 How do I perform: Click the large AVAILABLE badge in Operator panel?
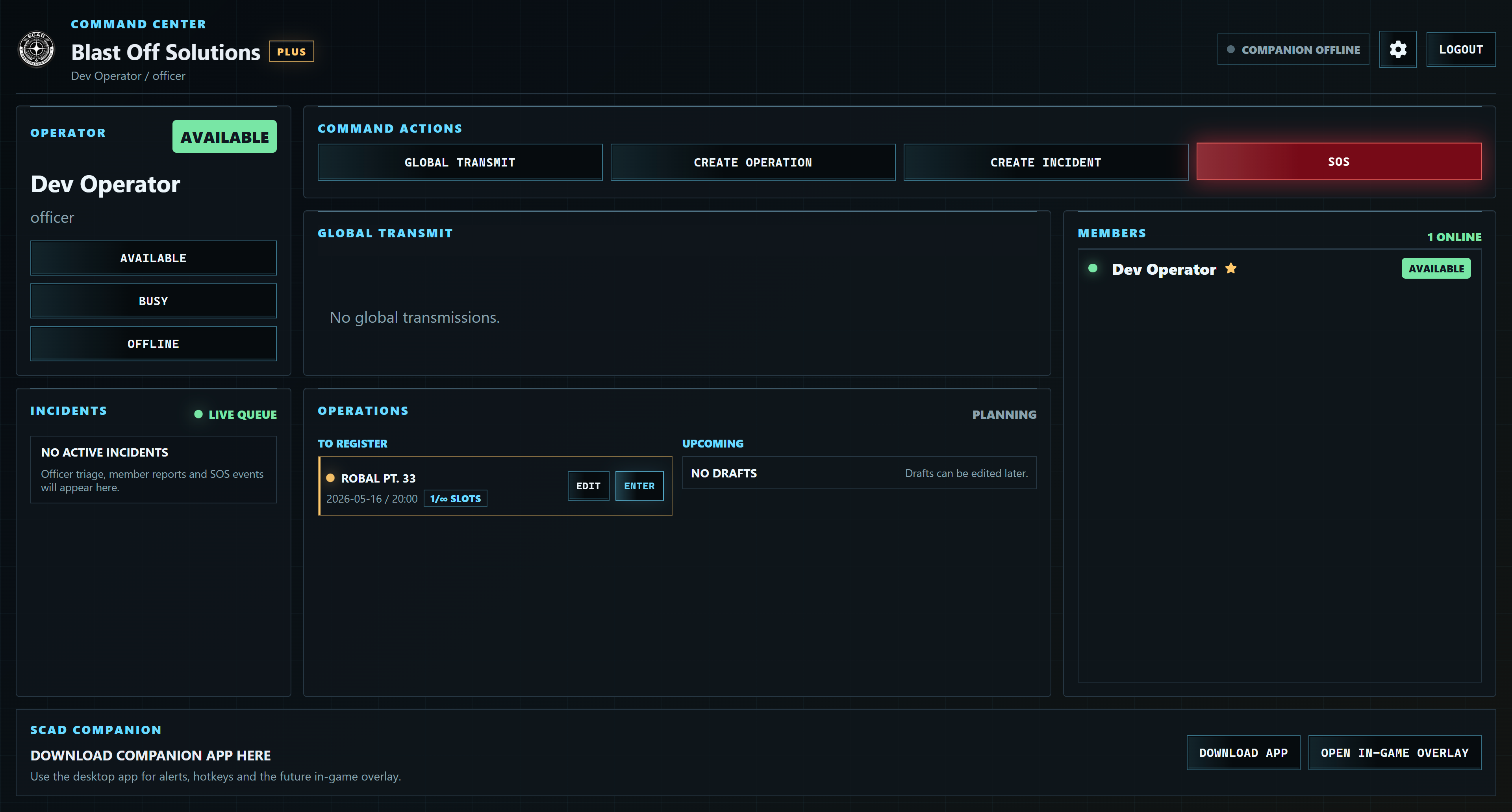224,137
